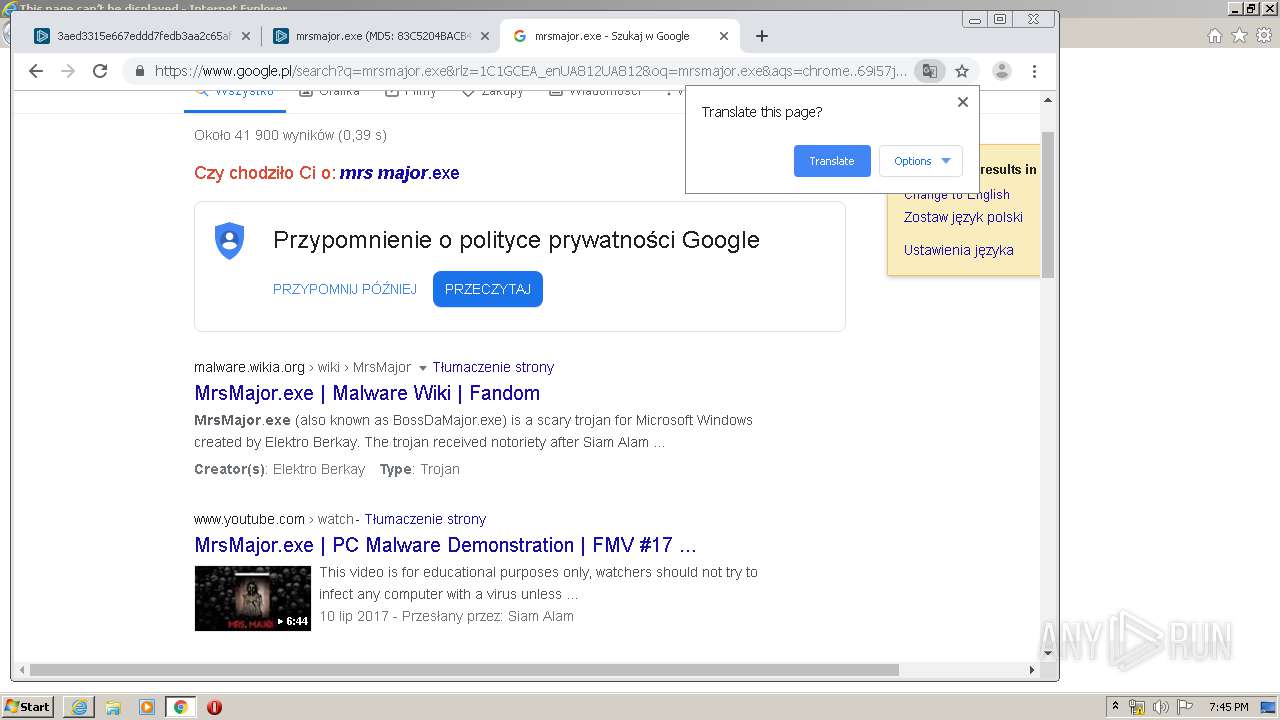Click PRZYPOMNIJ PÓŹNIEJ in privacy reminder
This screenshot has width=1280, height=720.
click(345, 289)
